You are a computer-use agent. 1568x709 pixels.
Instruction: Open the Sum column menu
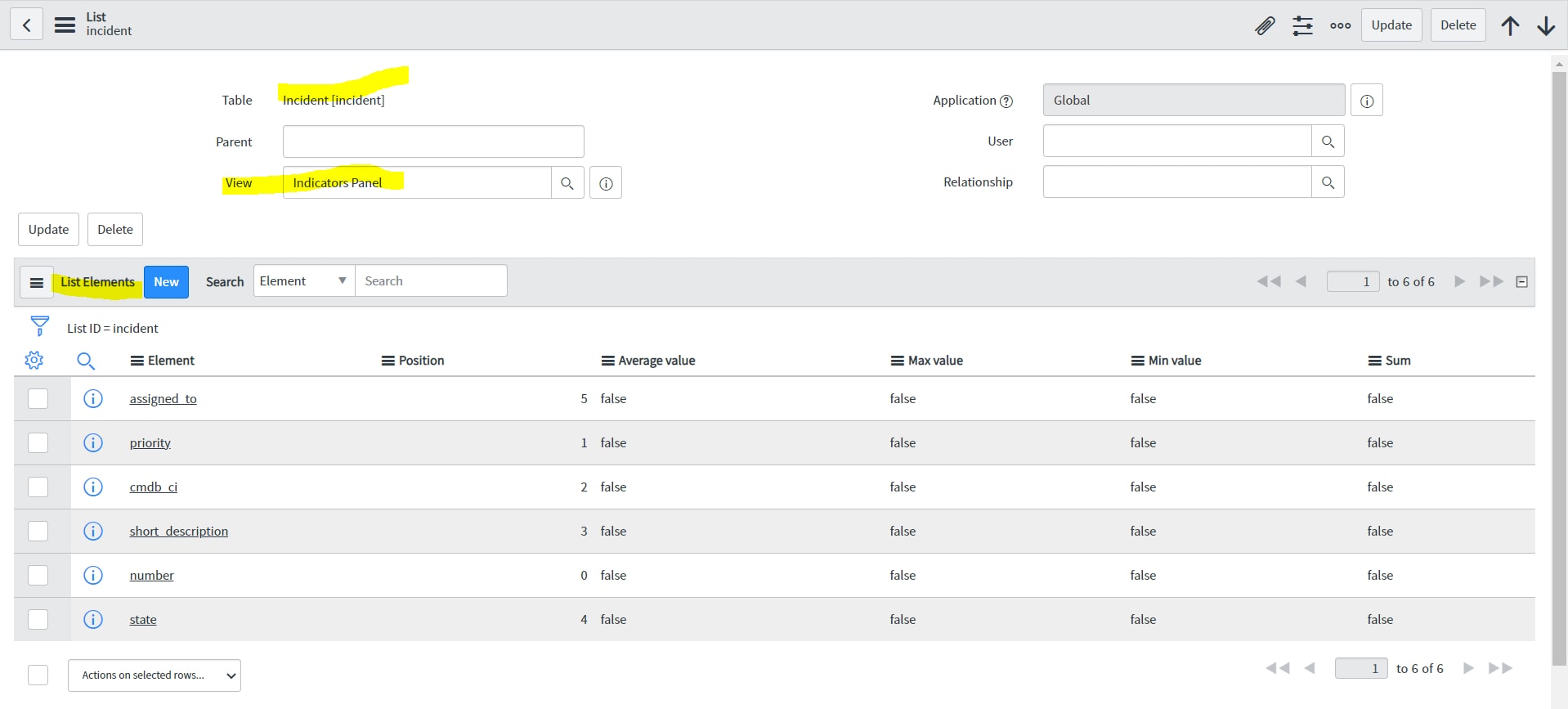(x=1375, y=361)
